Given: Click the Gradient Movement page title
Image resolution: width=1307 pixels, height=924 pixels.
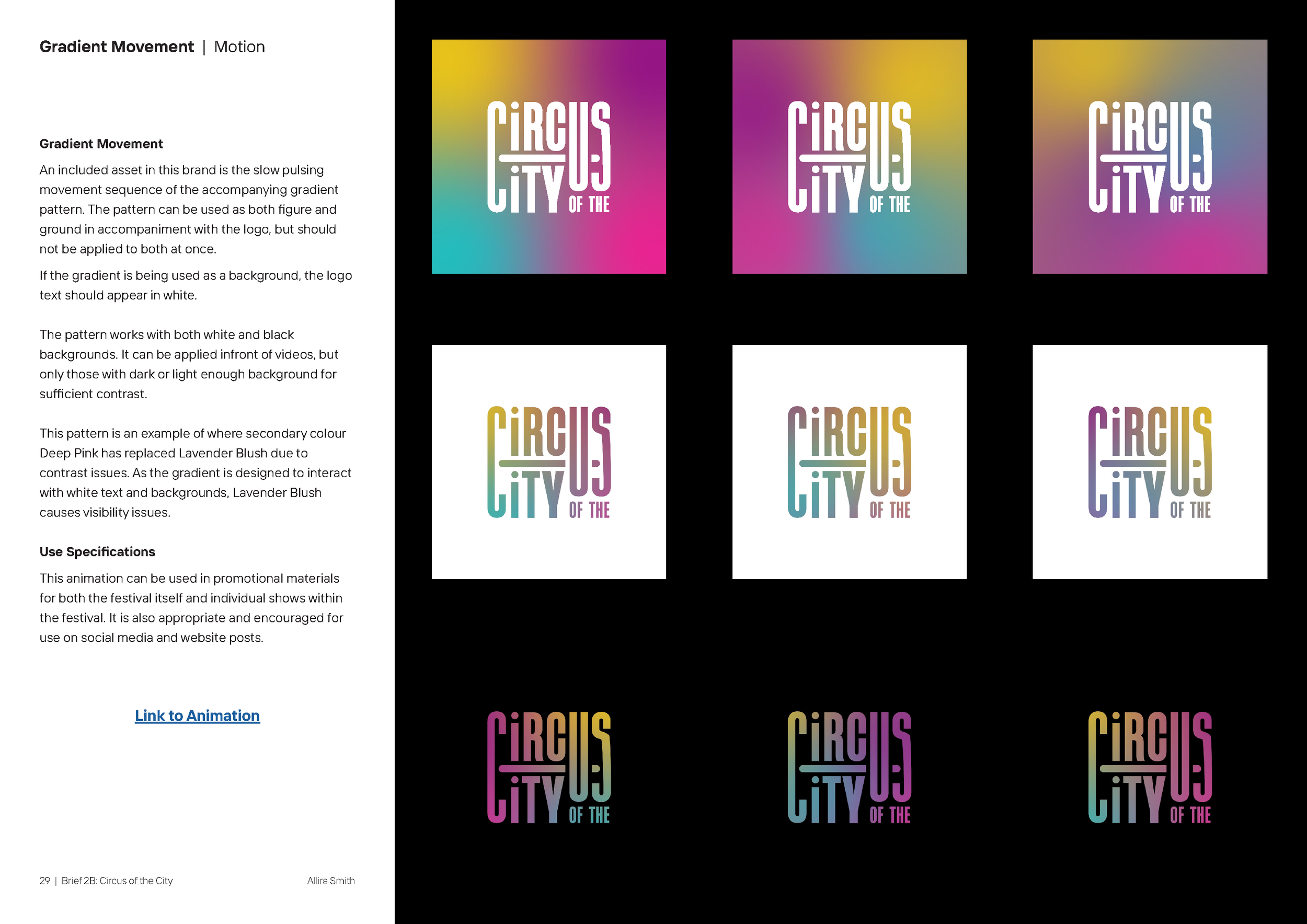Looking at the screenshot, I should click(117, 47).
